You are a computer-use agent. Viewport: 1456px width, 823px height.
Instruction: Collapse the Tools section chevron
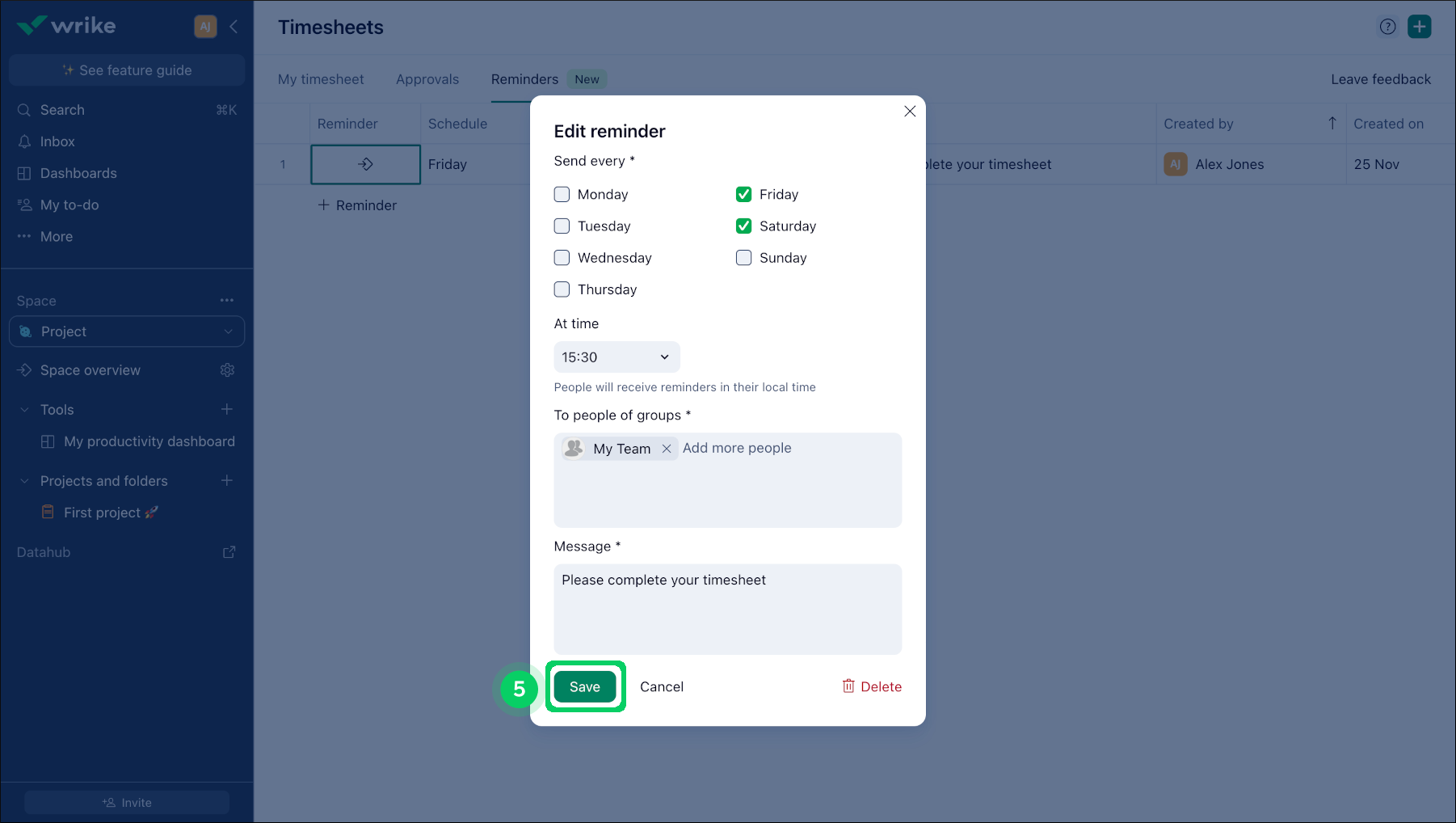(x=24, y=410)
